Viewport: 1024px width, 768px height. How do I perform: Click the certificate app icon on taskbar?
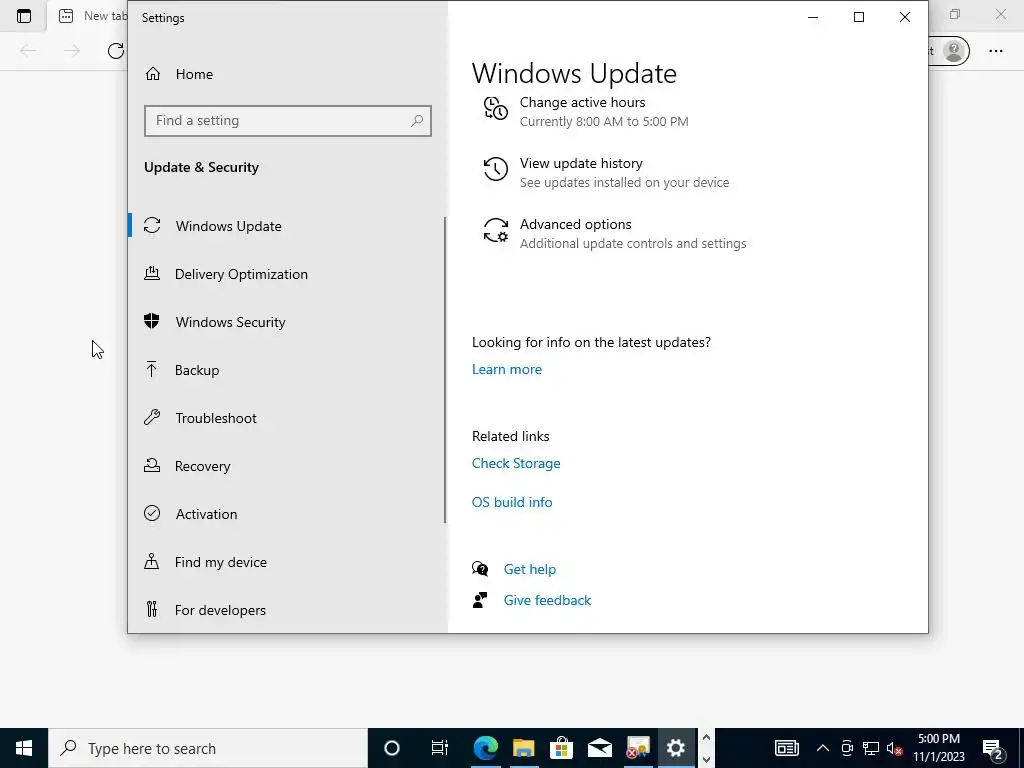(637, 748)
